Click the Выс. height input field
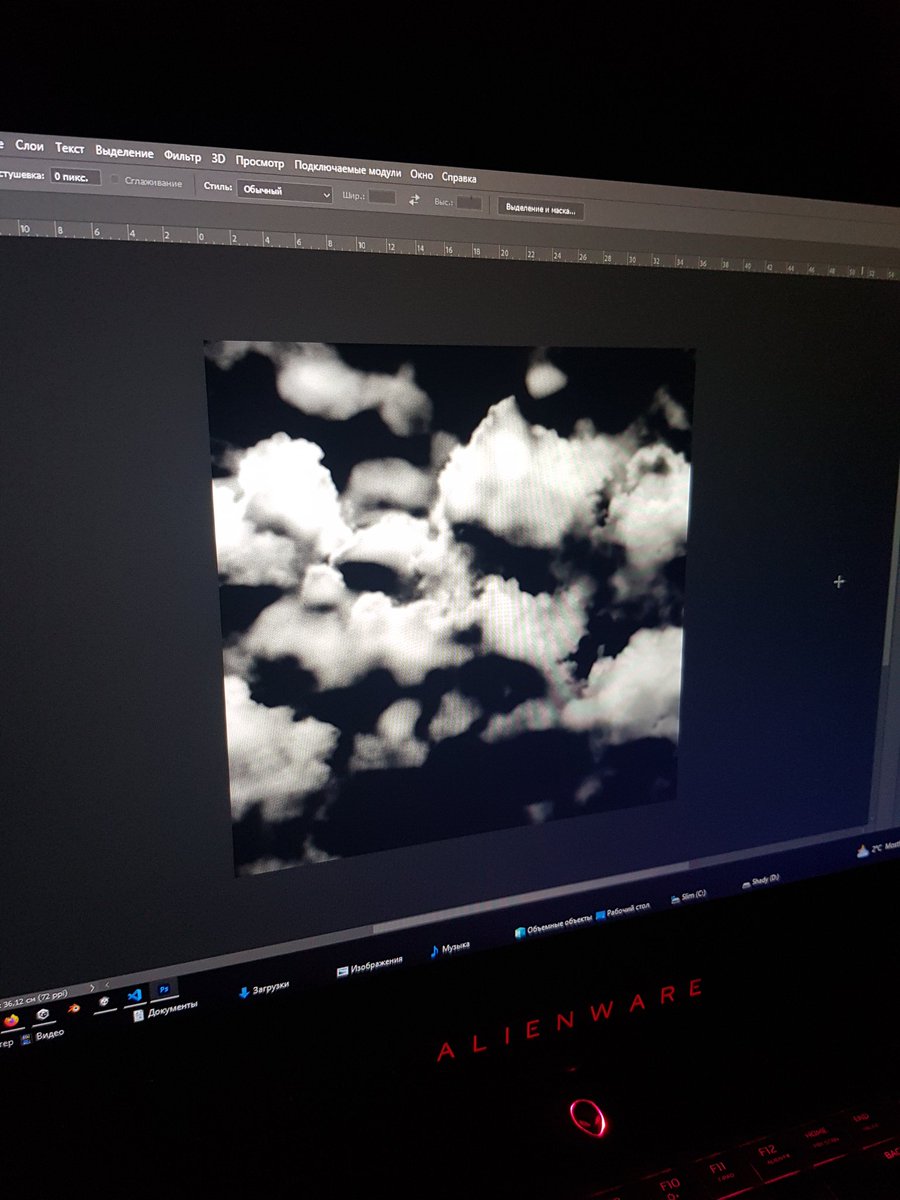This screenshot has height=1200, width=900. pyautogui.click(x=469, y=202)
